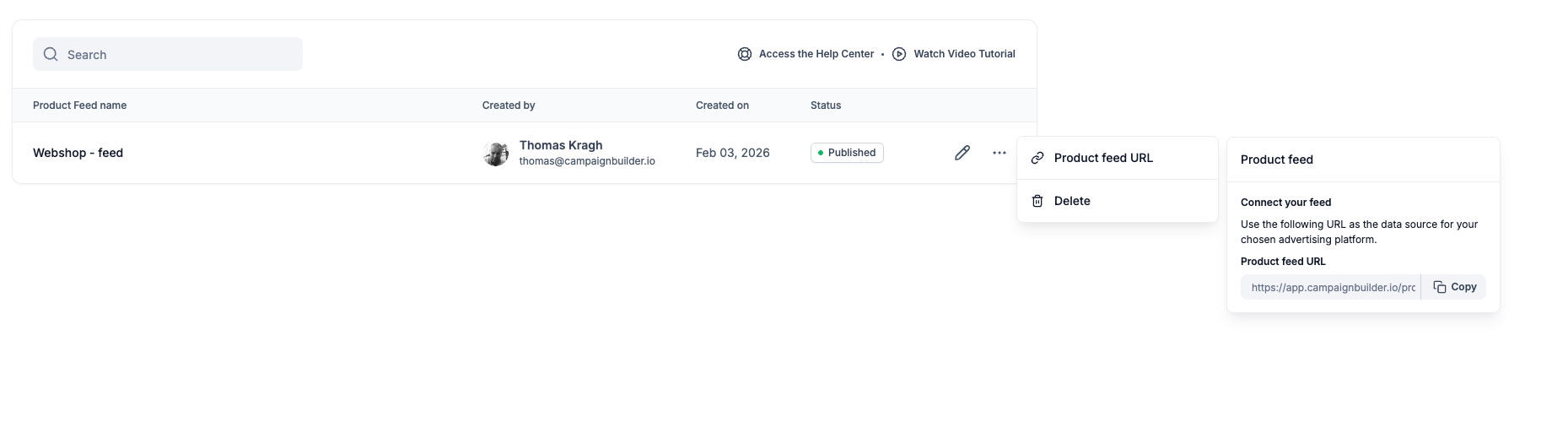Click the lifebuoy Help Center icon

(745, 54)
